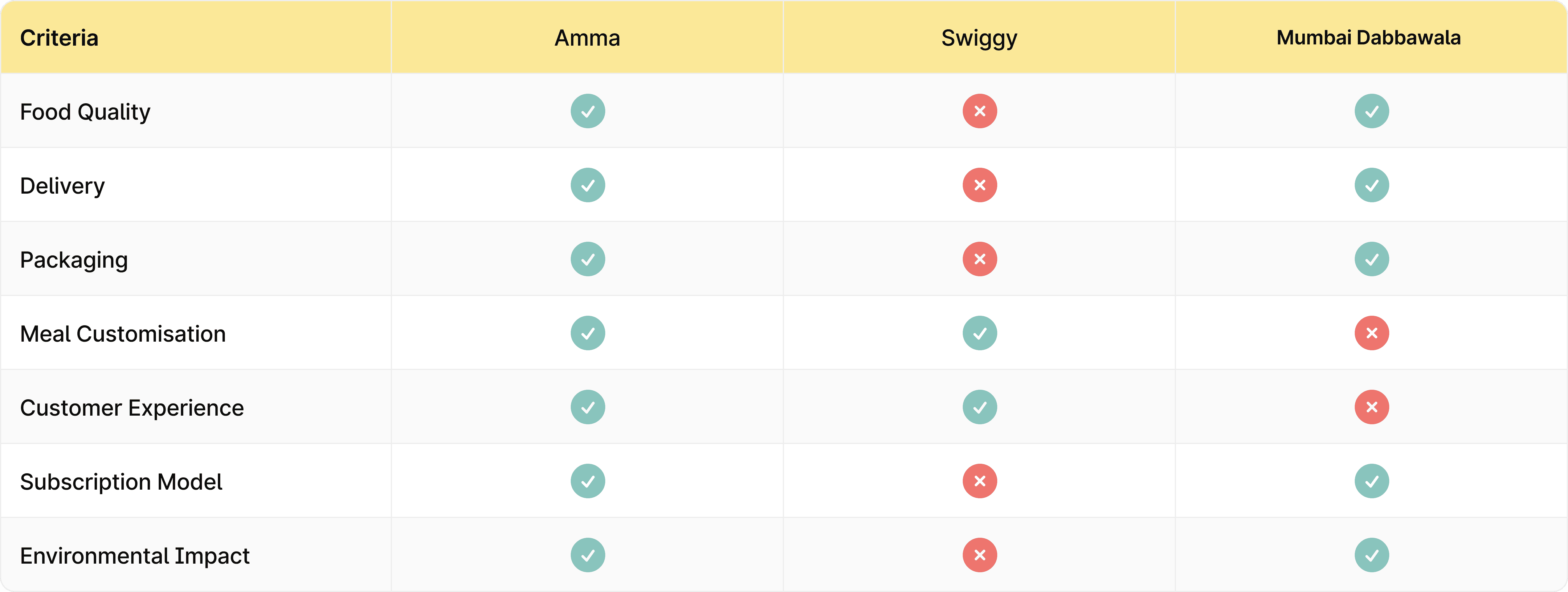
Task: Click Amma's Food Quality checkmark icon
Action: pos(587,111)
